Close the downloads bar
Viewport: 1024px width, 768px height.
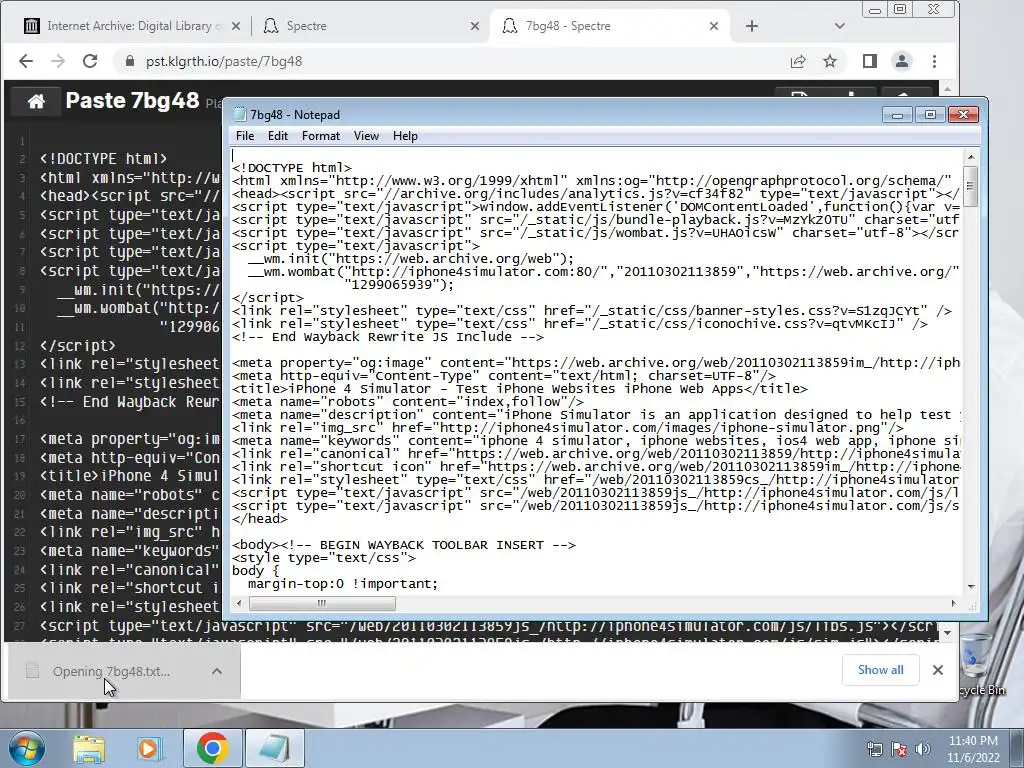[938, 670]
